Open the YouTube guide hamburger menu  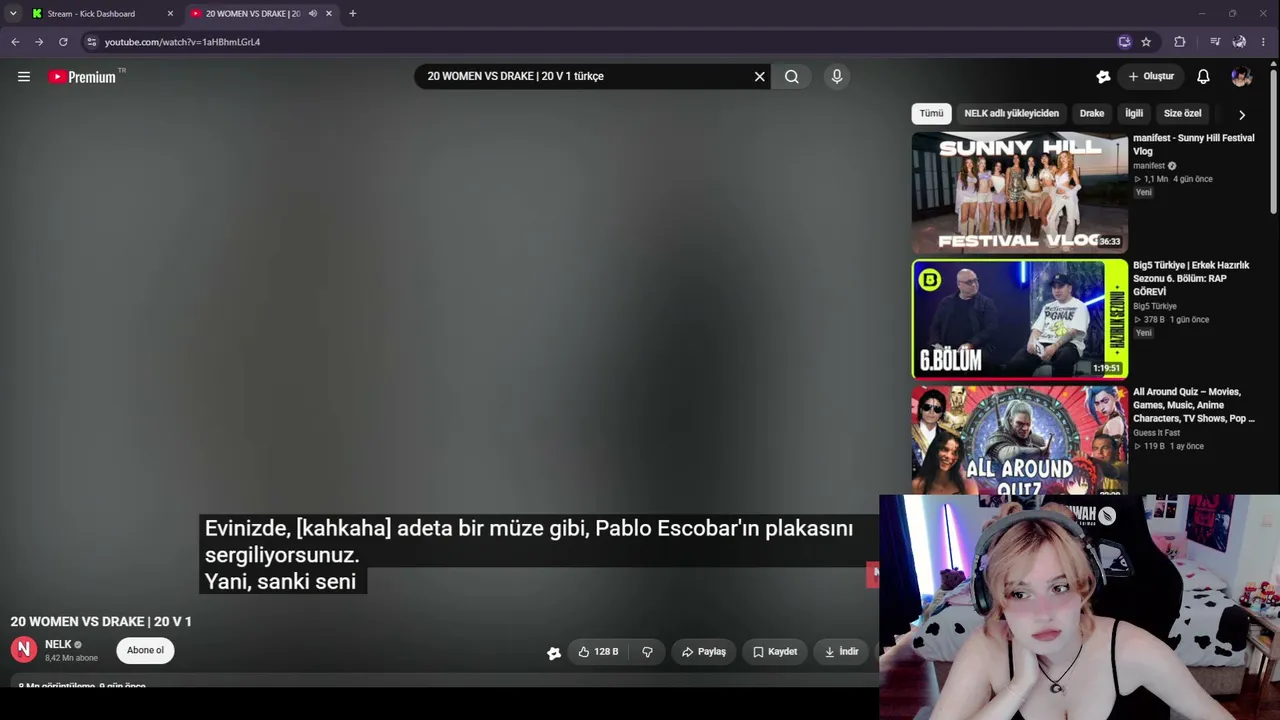[x=24, y=77]
